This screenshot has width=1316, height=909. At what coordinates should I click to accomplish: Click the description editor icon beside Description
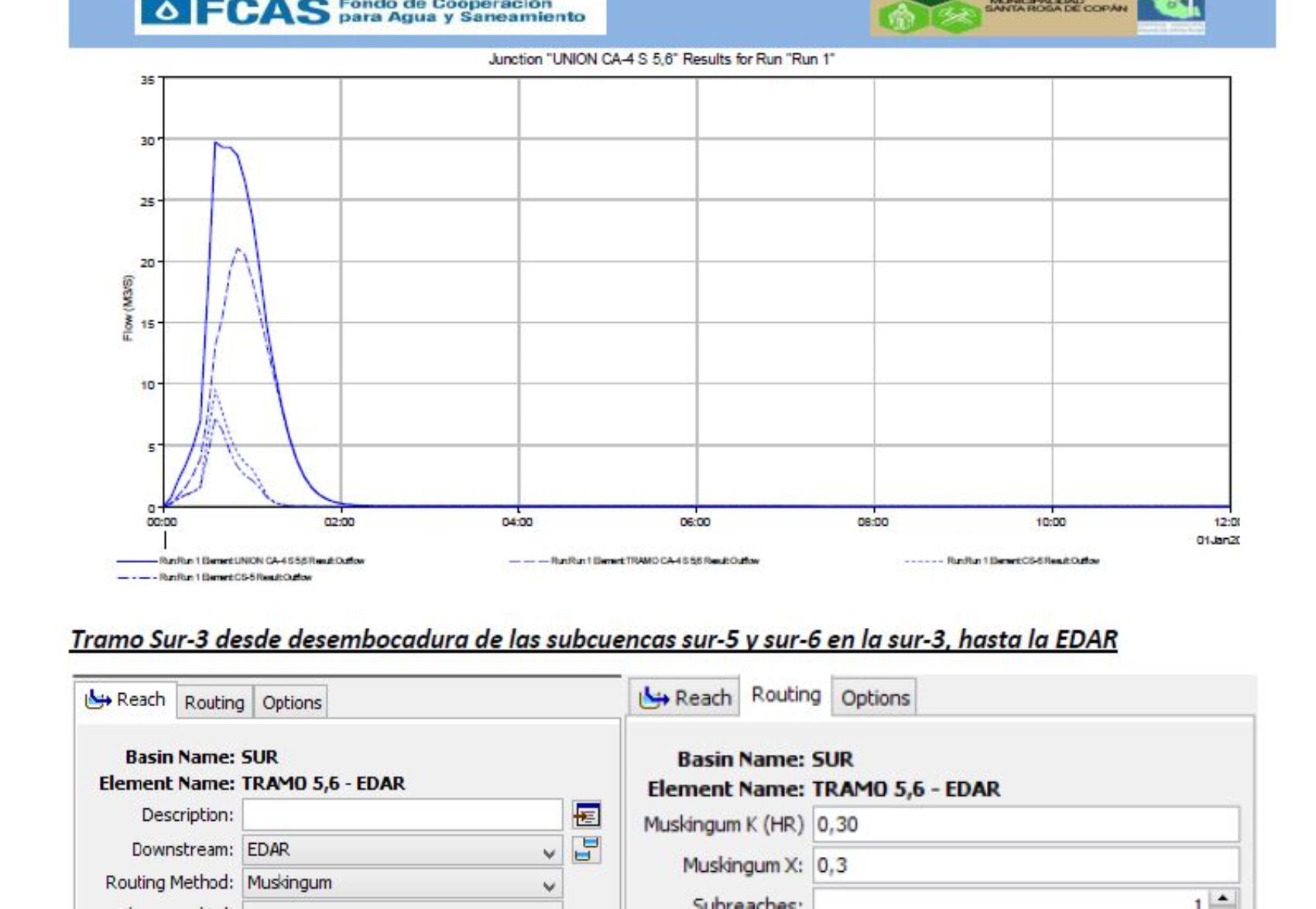tap(586, 815)
